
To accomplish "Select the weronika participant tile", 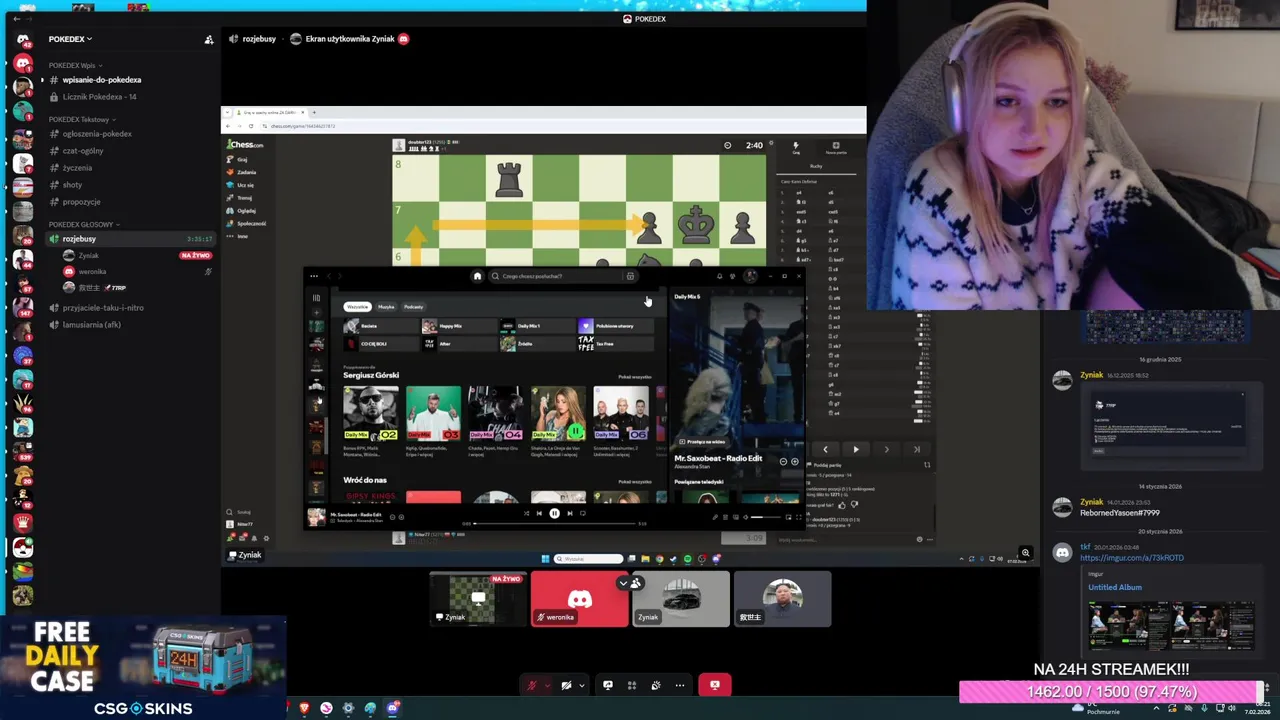I will pos(580,599).
